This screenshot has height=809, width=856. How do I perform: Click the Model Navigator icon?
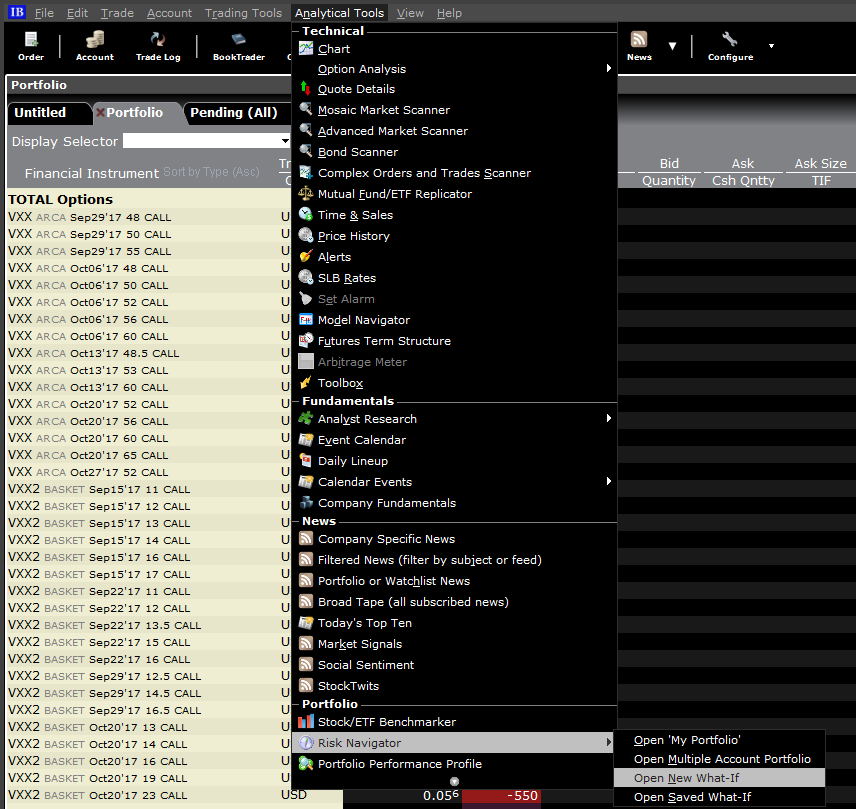click(x=306, y=319)
